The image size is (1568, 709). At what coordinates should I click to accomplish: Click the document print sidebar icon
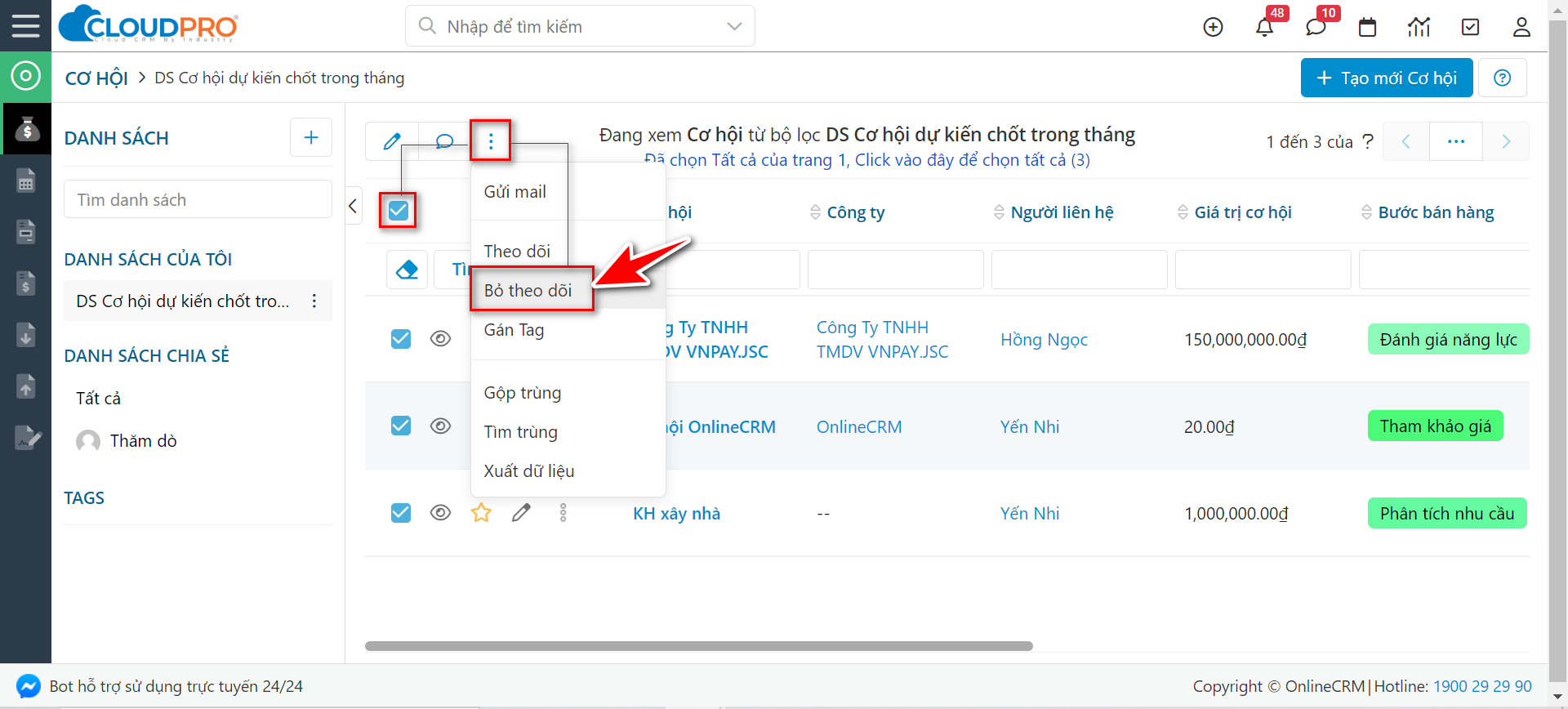[26, 232]
